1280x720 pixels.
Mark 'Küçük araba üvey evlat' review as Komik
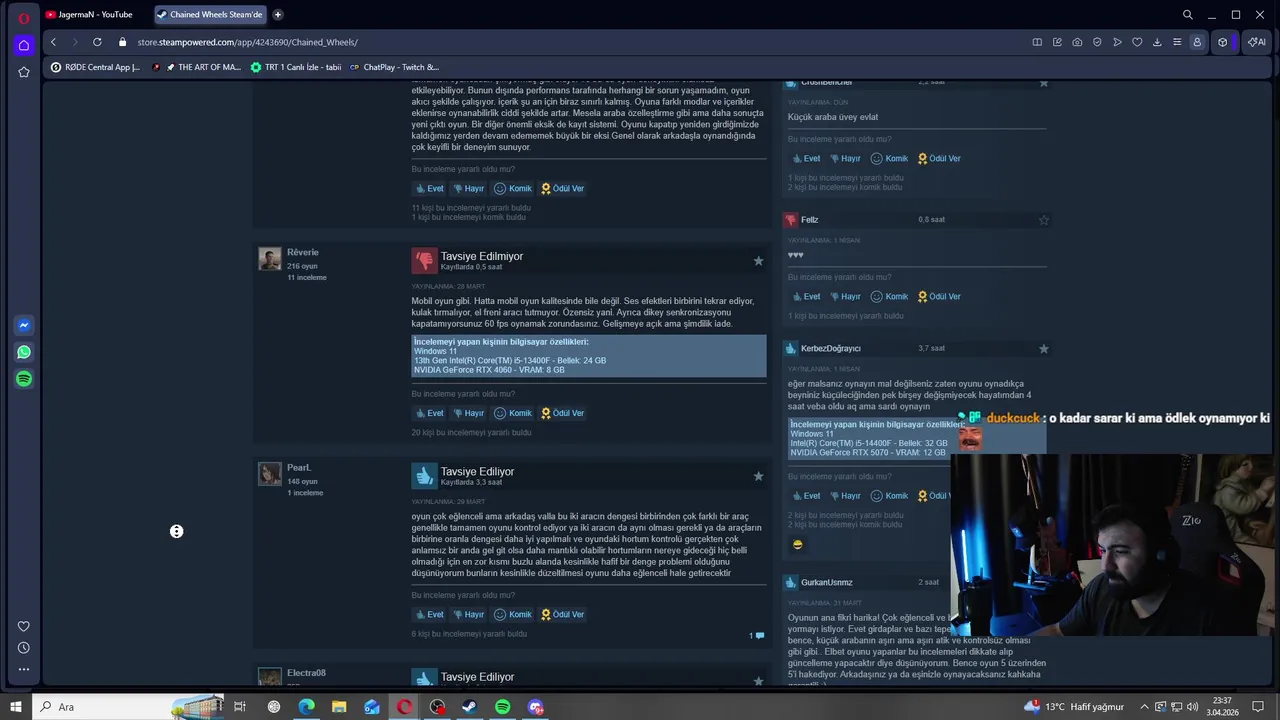[x=889, y=159]
